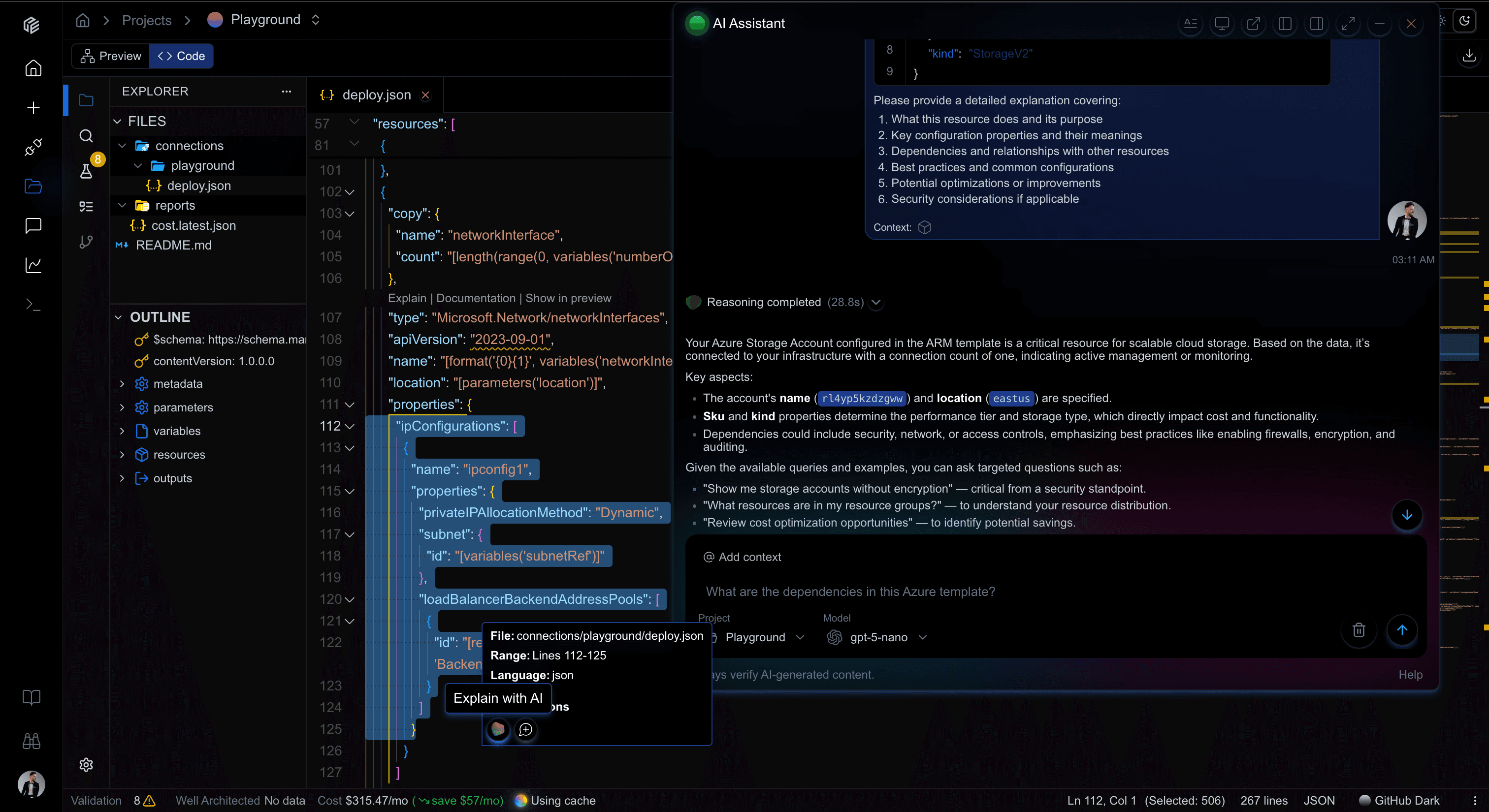Open the settings gear in the activity bar
Screen dimensions: 1489x812
[x=86, y=765]
